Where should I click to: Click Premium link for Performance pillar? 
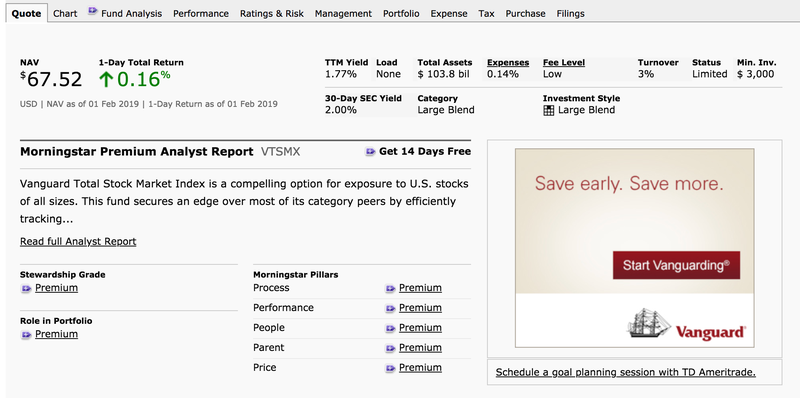tap(420, 308)
